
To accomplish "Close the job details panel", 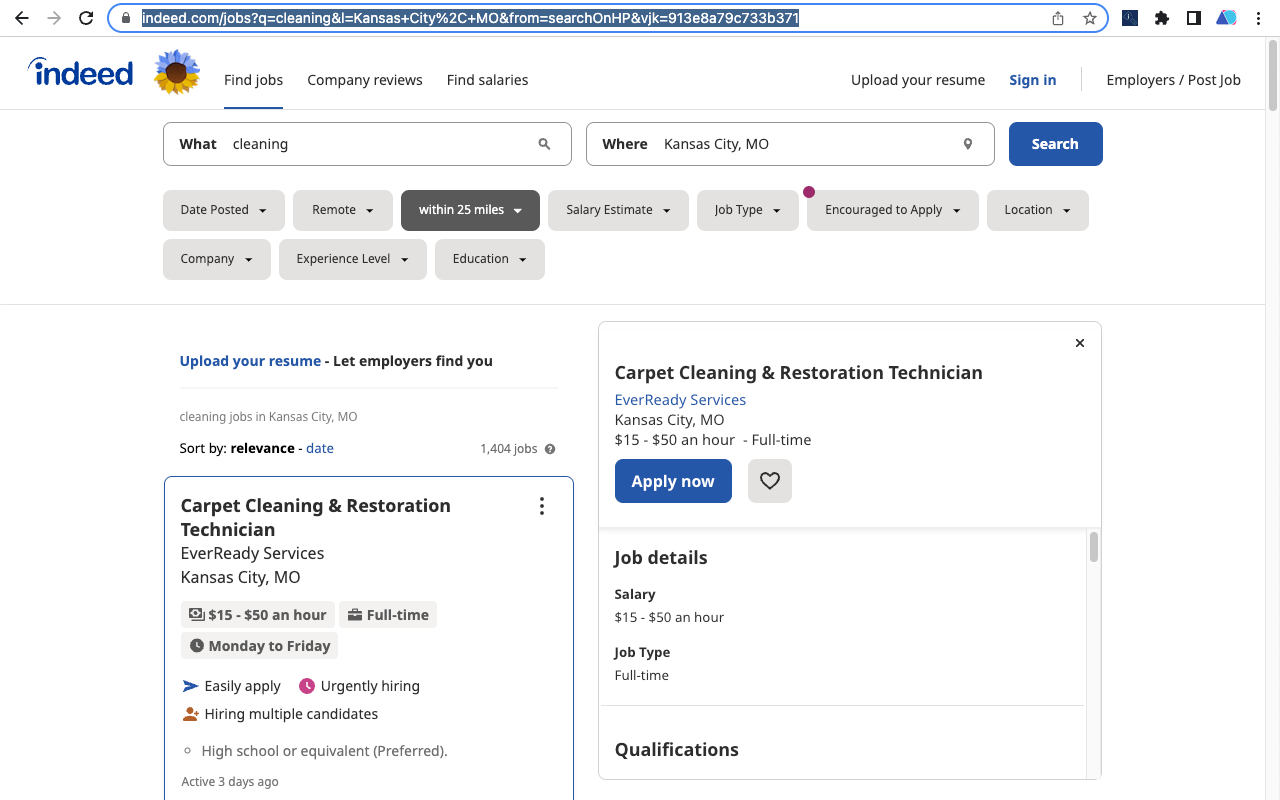I will [x=1079, y=343].
